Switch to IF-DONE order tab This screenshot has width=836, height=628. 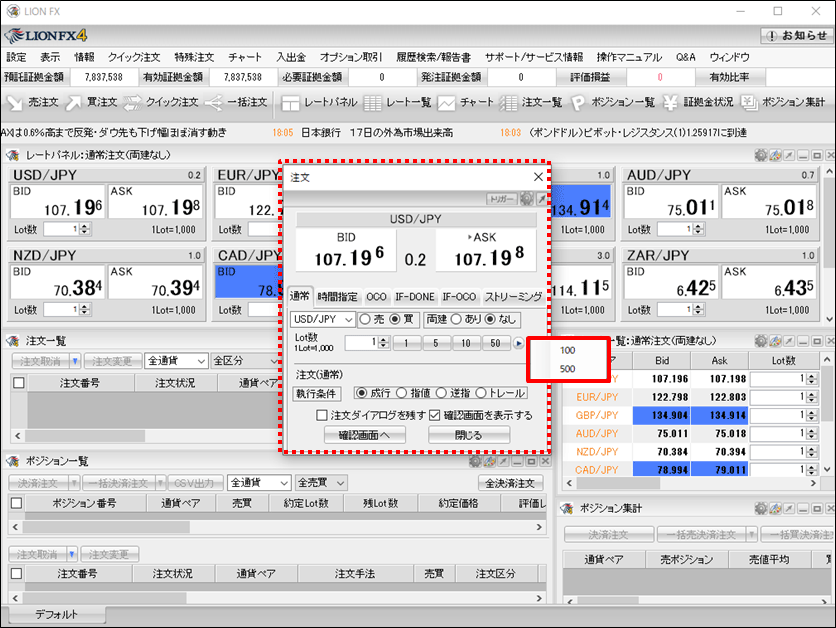pyautogui.click(x=414, y=296)
